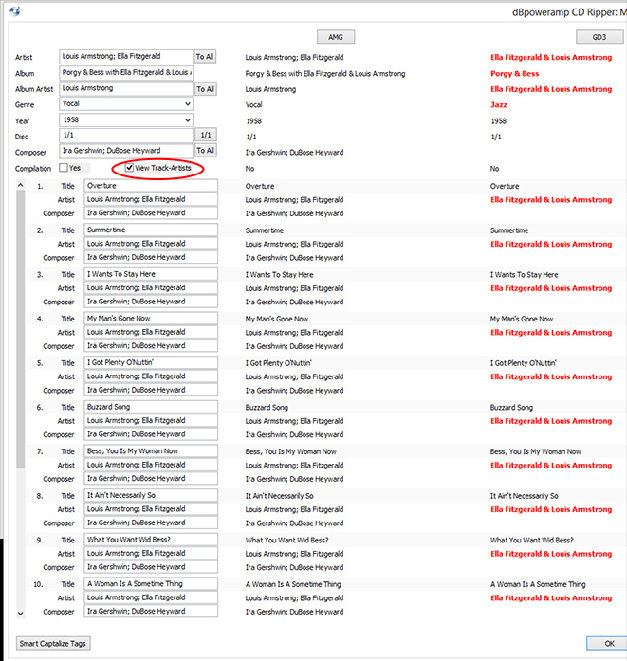The width and height of the screenshot is (627, 661).
Task: Apply Album Artist to all with To All
Action: [205, 89]
